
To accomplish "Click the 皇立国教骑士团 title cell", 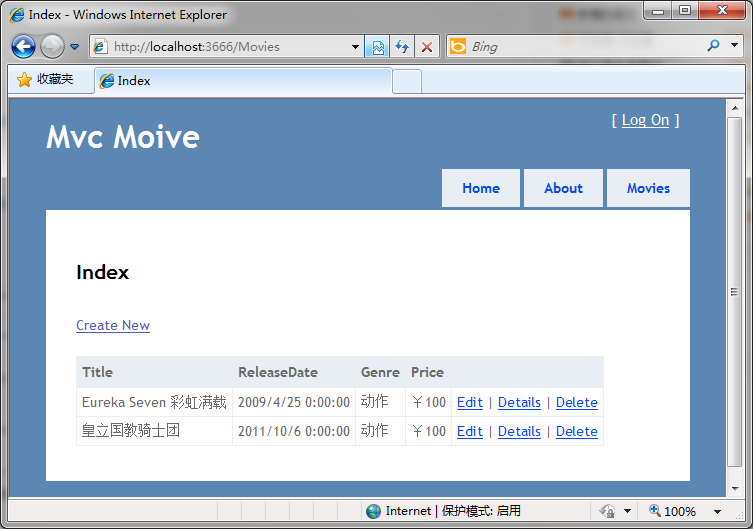I will point(154,431).
